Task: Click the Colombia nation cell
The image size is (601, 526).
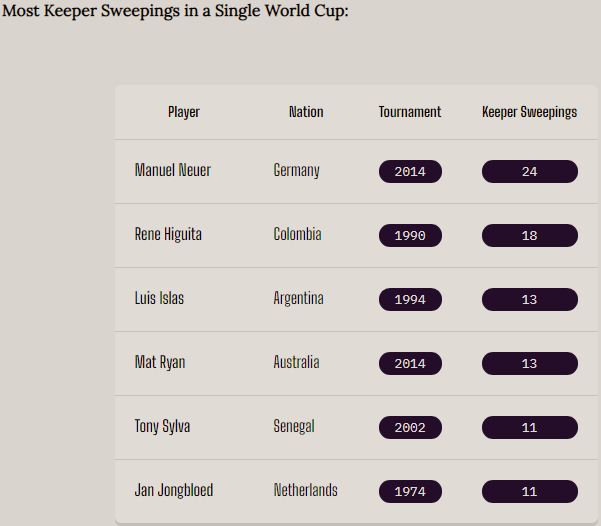Action: [298, 235]
